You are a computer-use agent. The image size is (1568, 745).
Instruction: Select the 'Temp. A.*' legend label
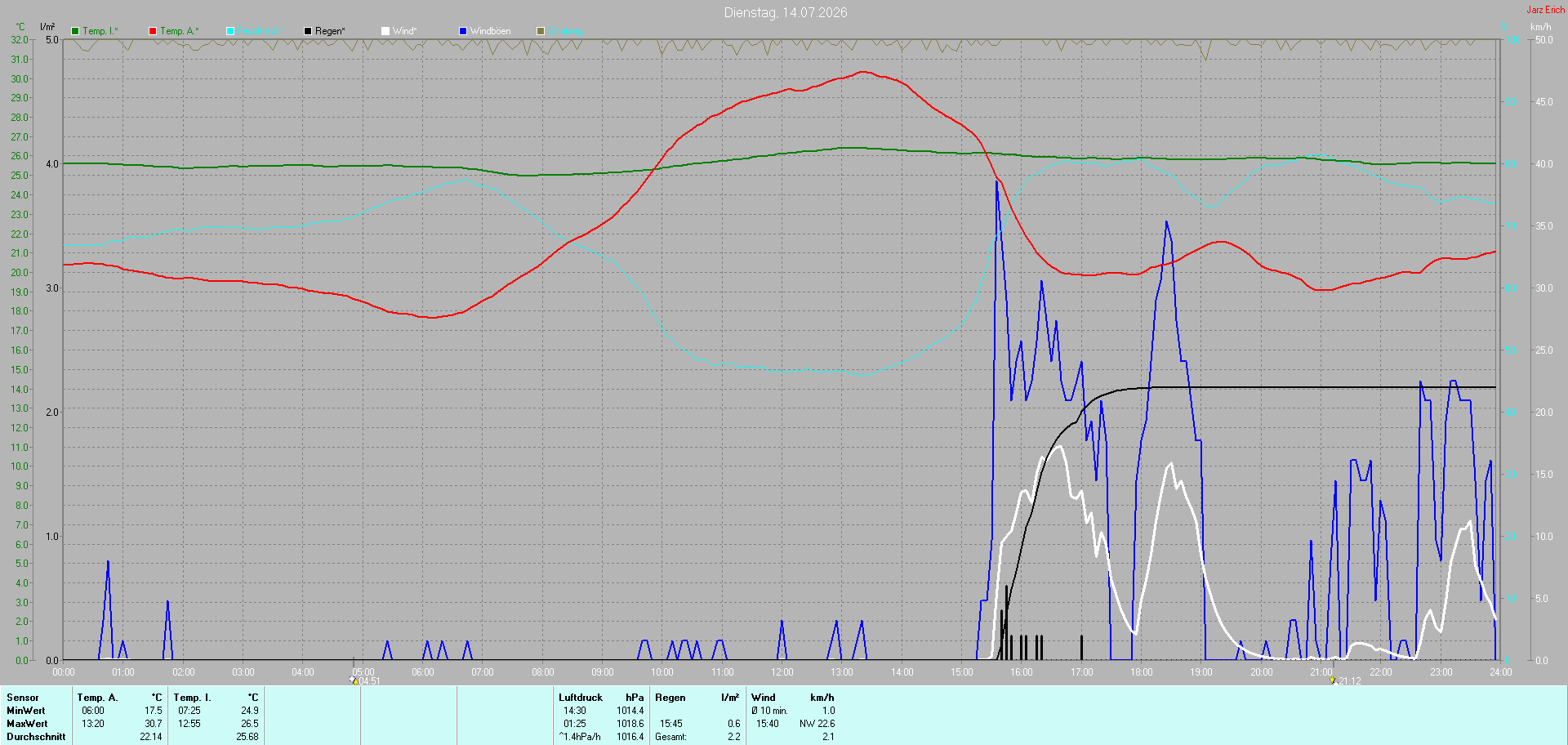(180, 31)
